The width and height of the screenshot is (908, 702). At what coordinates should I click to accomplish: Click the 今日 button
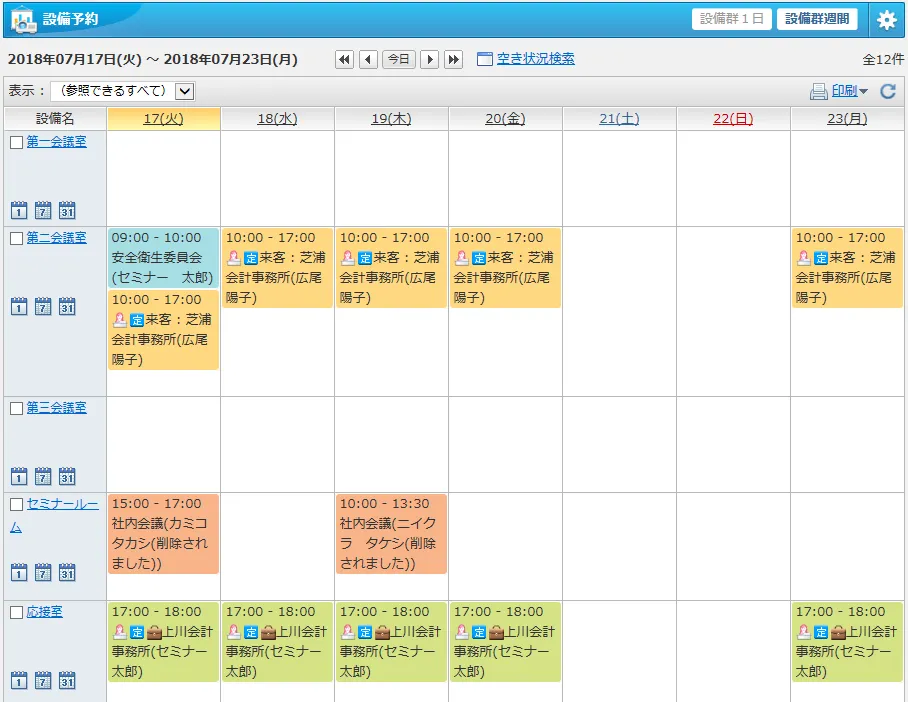pos(399,59)
